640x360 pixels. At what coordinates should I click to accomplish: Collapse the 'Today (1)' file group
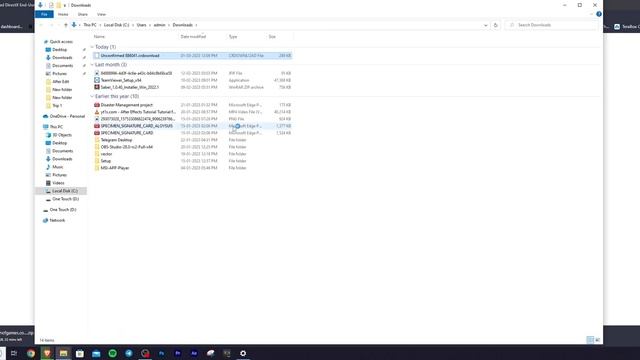[x=92, y=47]
